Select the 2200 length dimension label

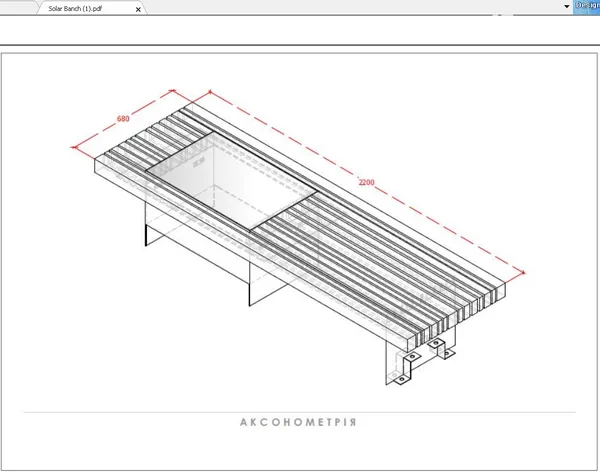click(x=366, y=182)
